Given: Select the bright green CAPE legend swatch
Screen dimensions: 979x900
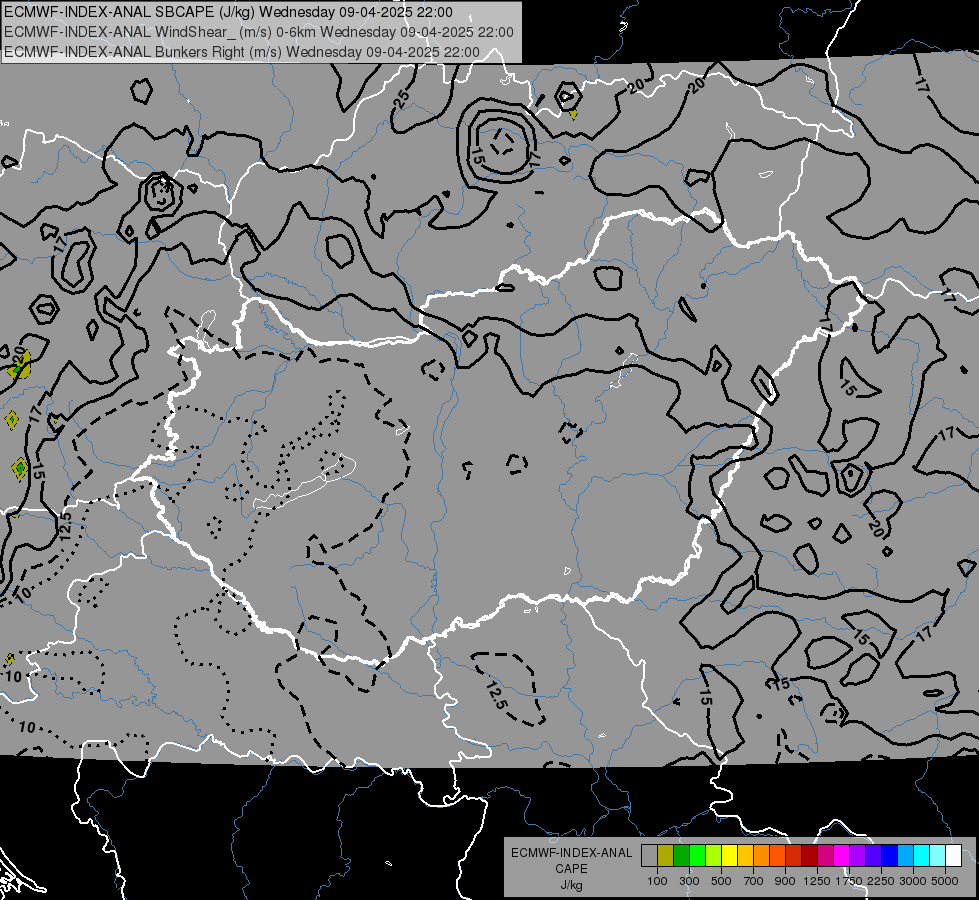Looking at the screenshot, I should [x=697, y=856].
